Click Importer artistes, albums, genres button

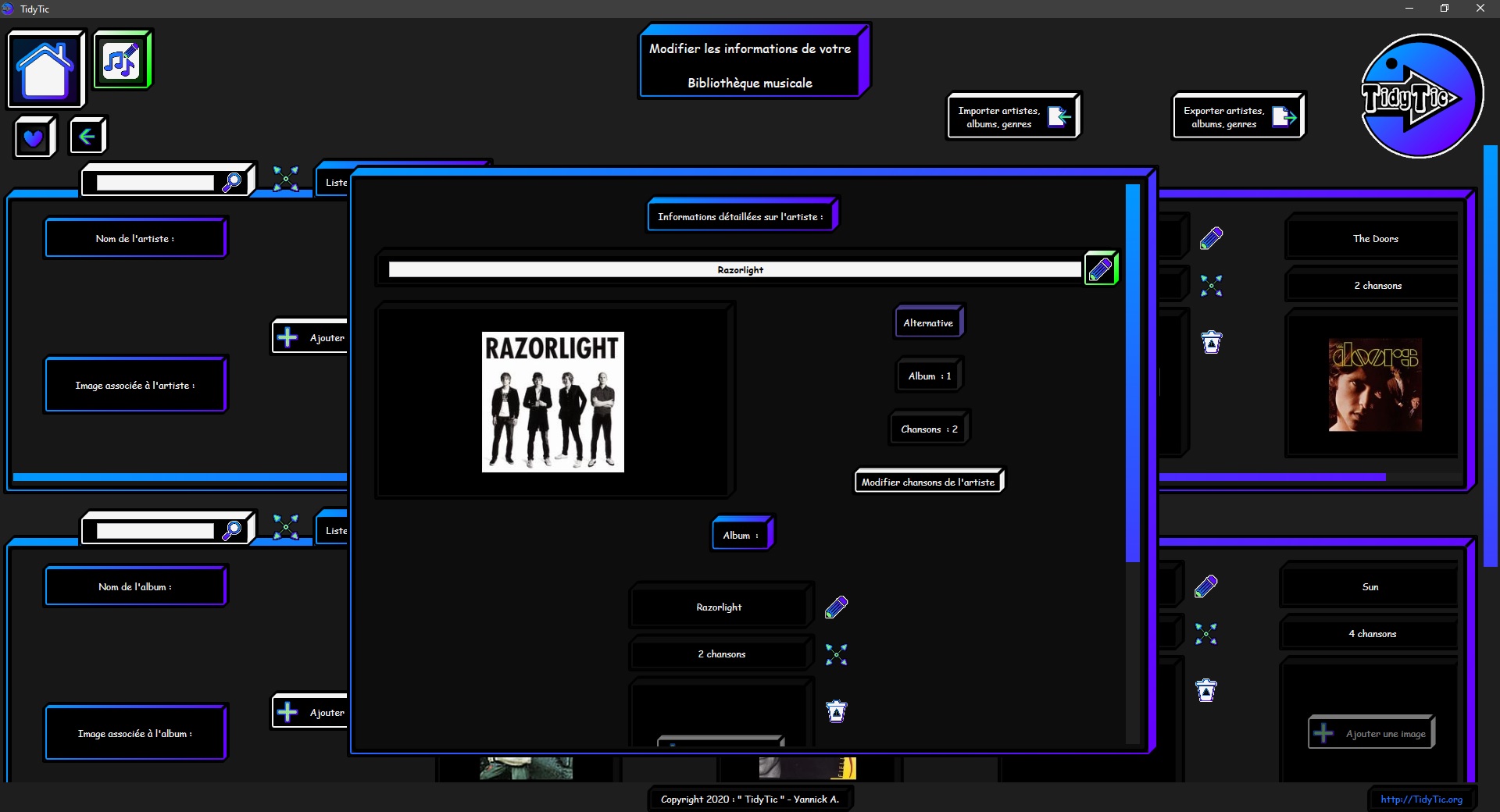click(1014, 116)
